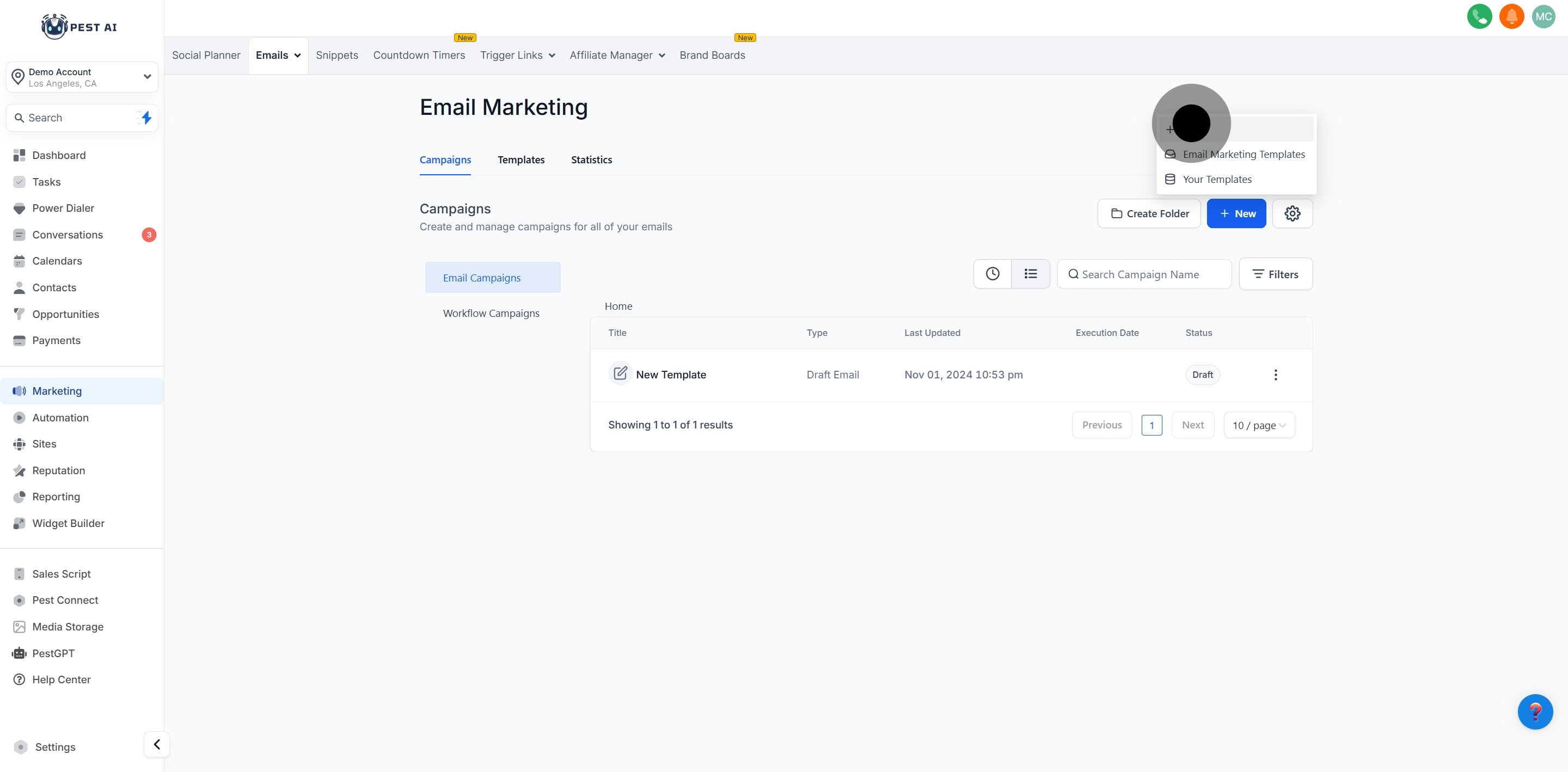This screenshot has height=772, width=1568.
Task: Click the green phone dialer icon
Action: [1479, 16]
